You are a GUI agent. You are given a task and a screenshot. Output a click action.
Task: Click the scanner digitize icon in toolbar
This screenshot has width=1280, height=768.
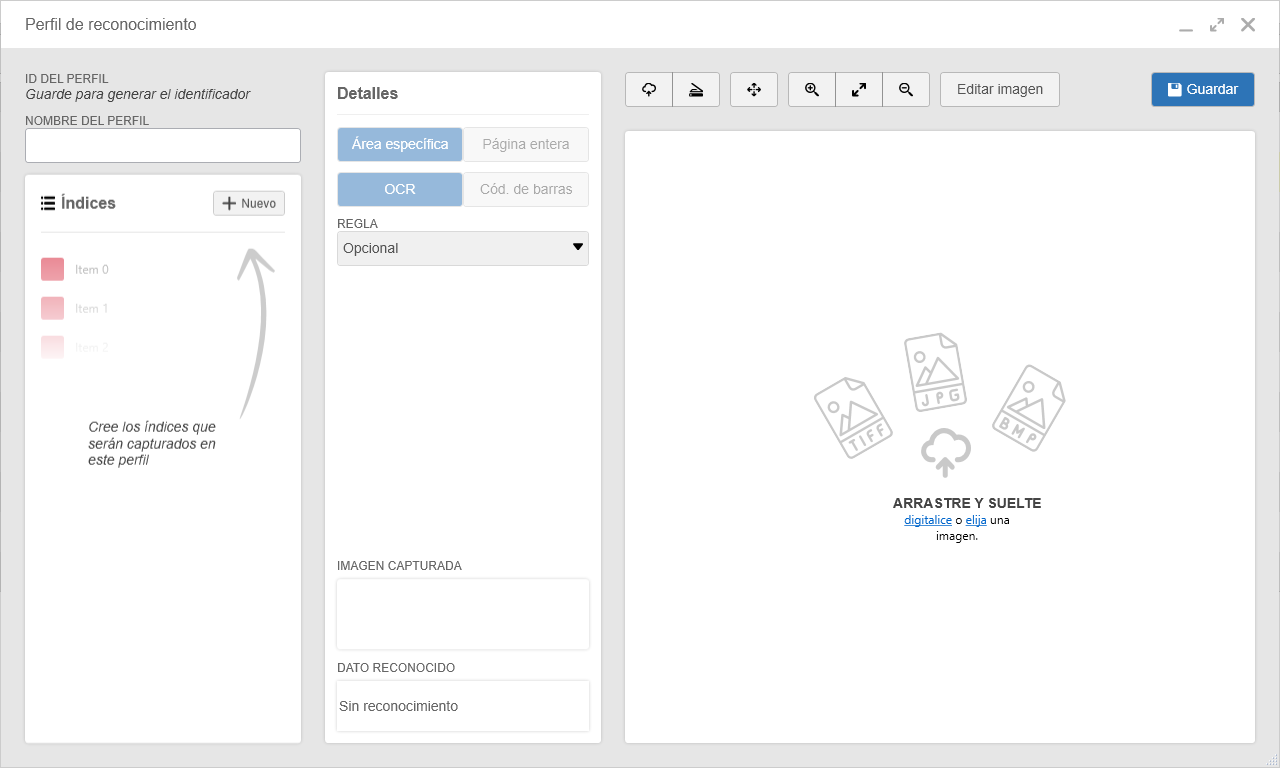tap(696, 89)
